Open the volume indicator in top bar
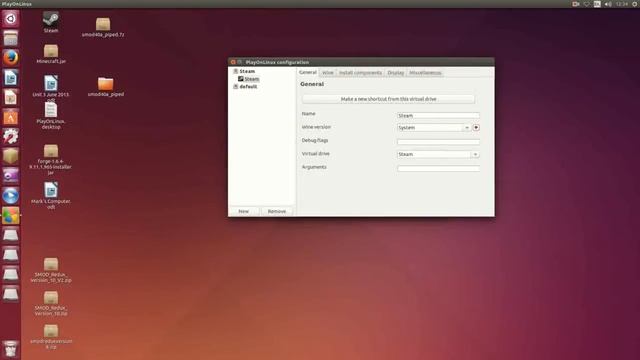The width and height of the screenshot is (640, 360). (x=608, y=4)
